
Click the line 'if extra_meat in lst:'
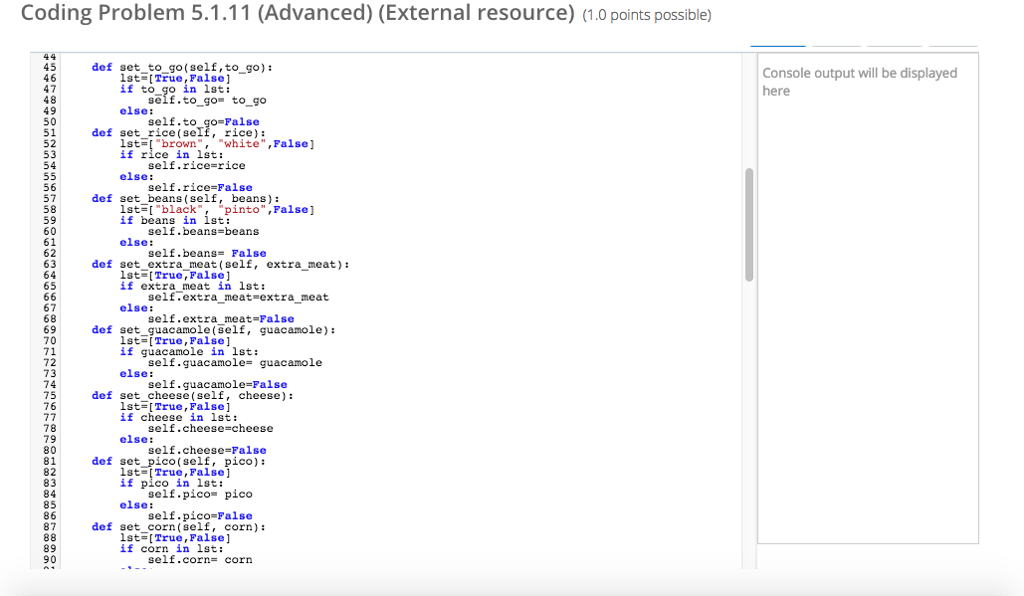(x=193, y=286)
